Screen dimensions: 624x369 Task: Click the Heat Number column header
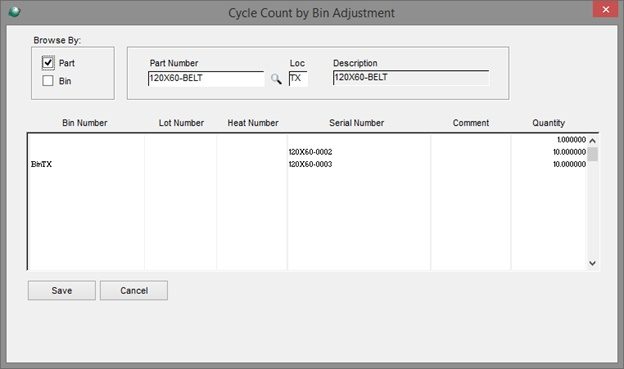(253, 123)
